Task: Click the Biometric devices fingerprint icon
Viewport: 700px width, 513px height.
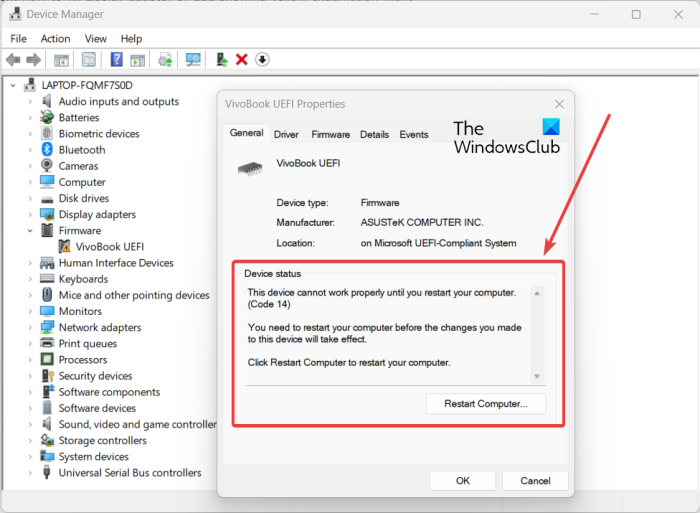Action: tap(47, 133)
